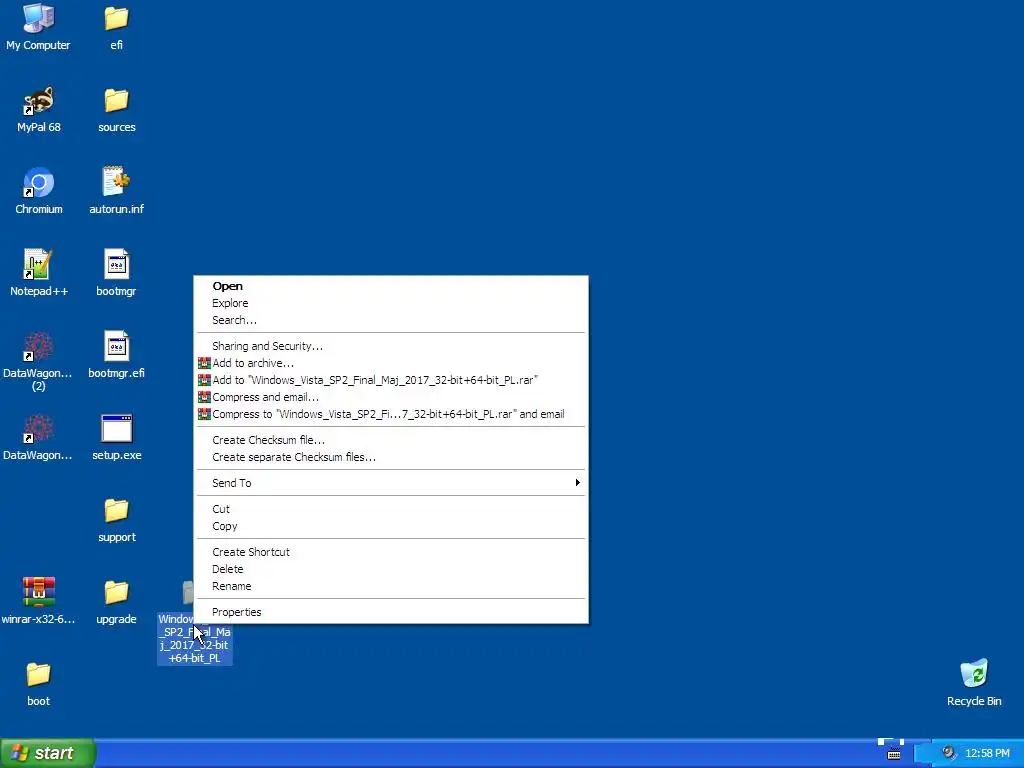This screenshot has height=768, width=1024.
Task: Select the autorun.inf file icon
Action: (116, 182)
